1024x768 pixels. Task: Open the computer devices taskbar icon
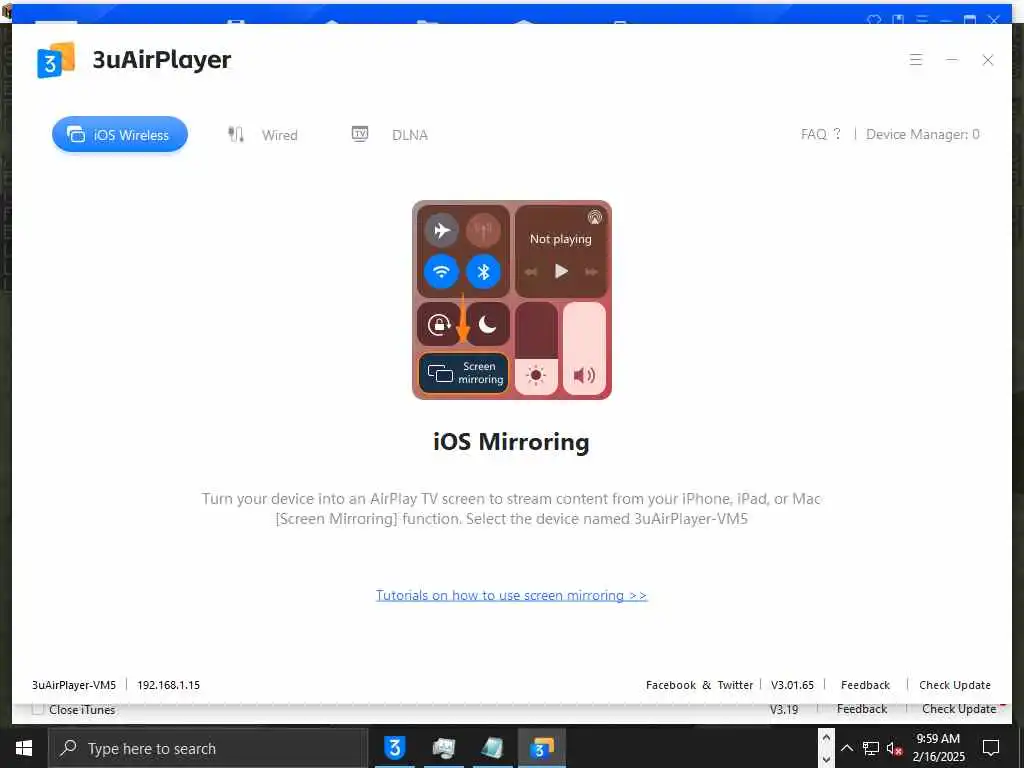click(443, 748)
